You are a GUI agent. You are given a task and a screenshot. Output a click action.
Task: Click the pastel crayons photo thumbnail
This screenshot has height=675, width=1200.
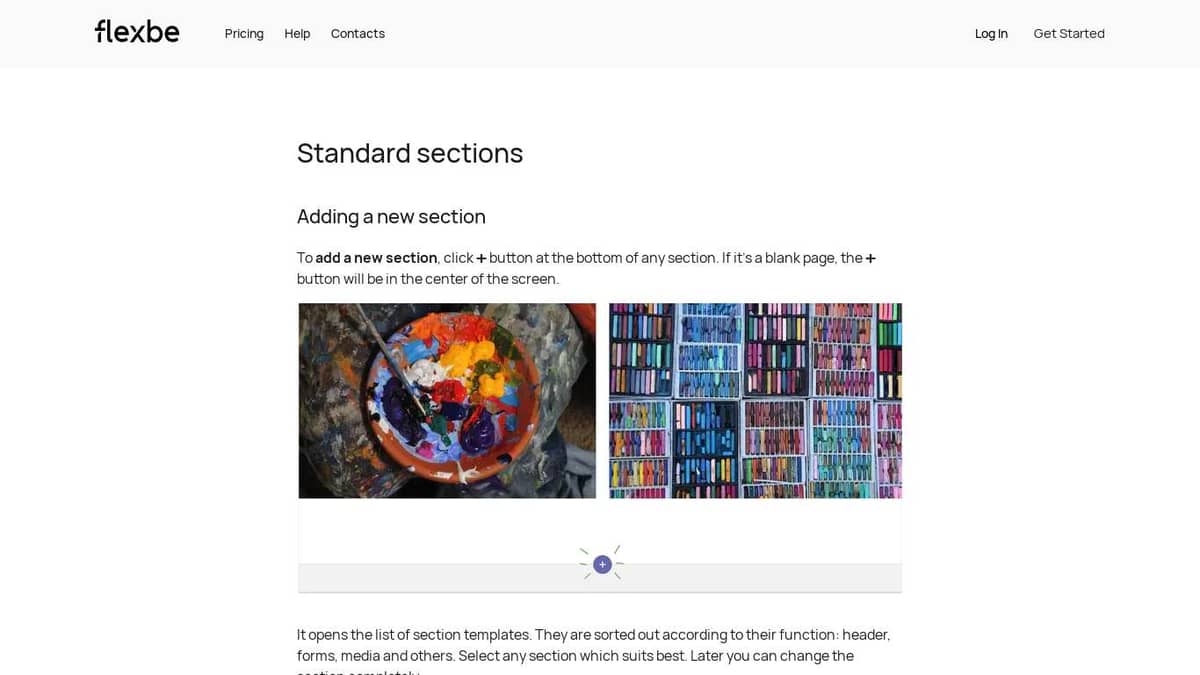pyautogui.click(x=755, y=400)
